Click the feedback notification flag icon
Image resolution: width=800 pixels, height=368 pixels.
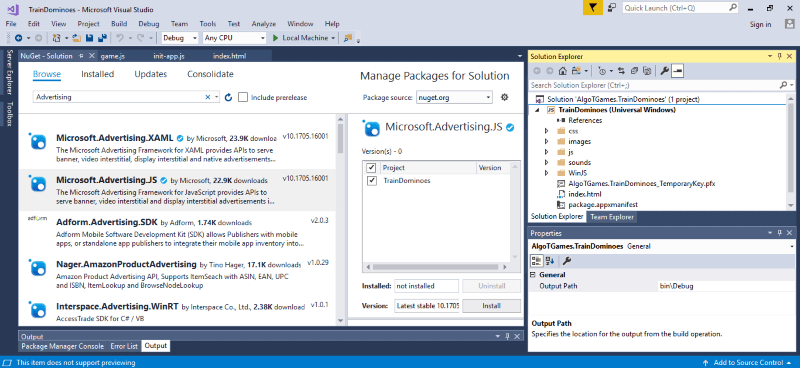[x=592, y=8]
